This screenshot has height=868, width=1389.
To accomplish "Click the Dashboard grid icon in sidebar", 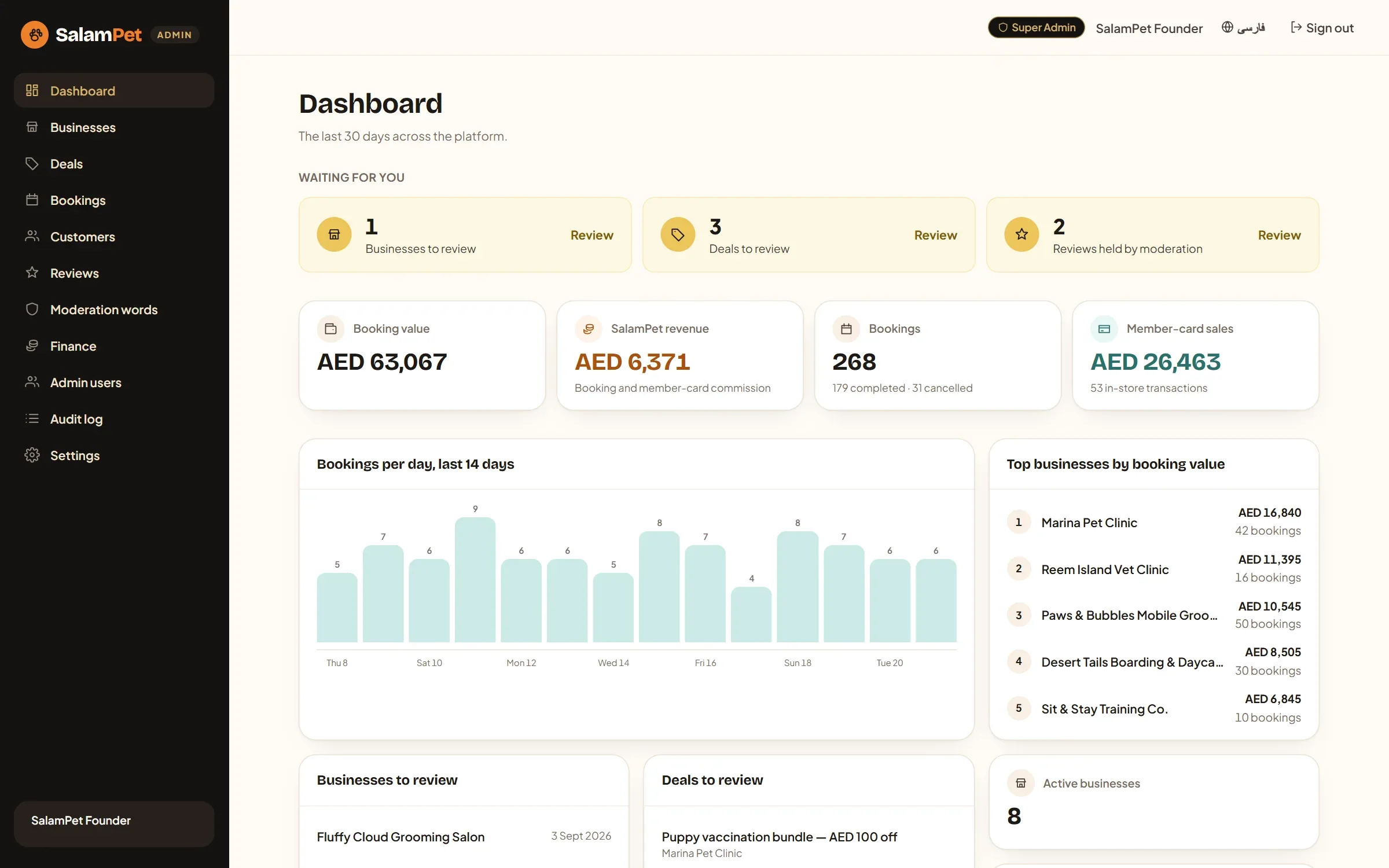I will click(32, 90).
